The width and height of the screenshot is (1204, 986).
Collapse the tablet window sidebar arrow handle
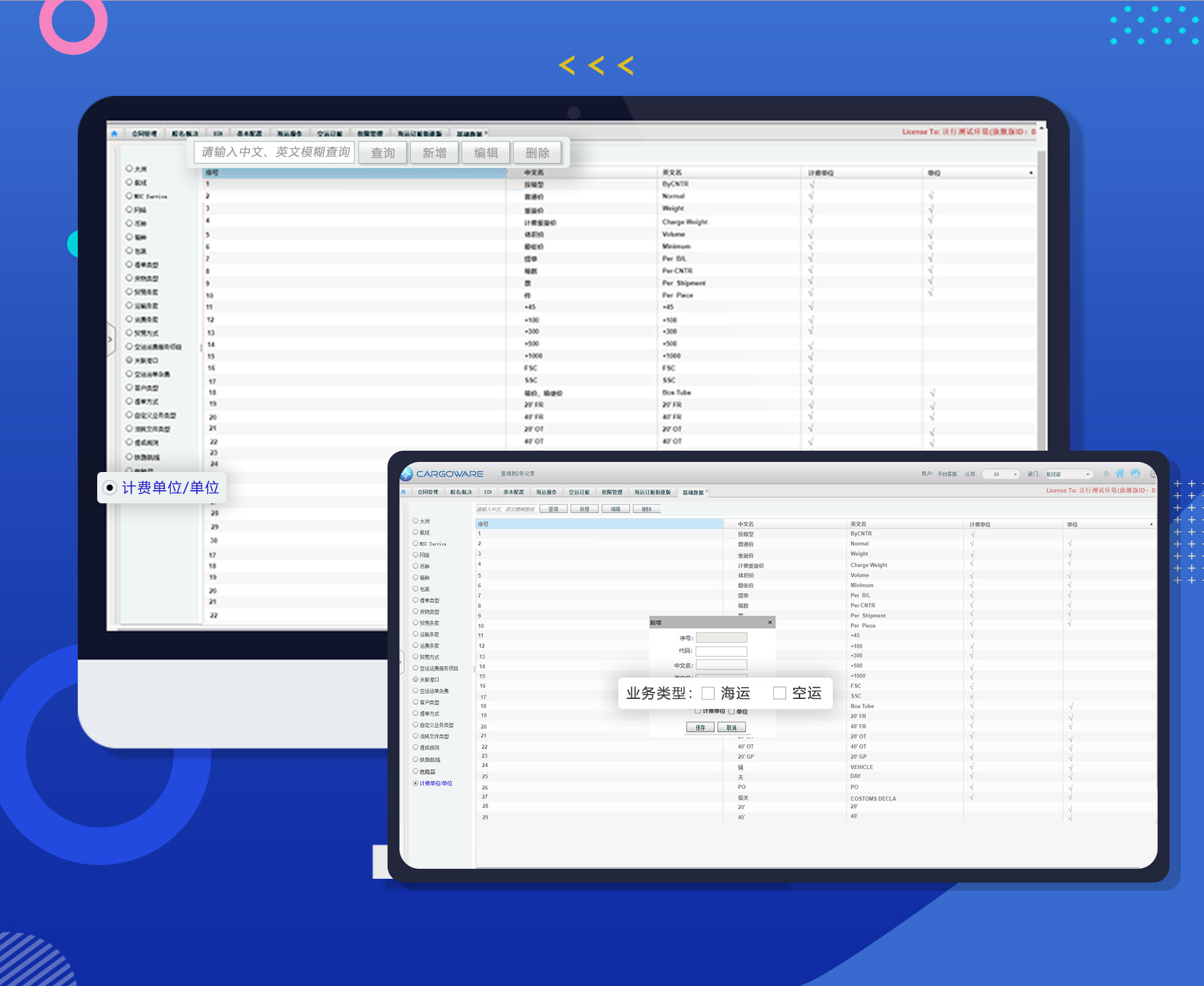pos(401,662)
